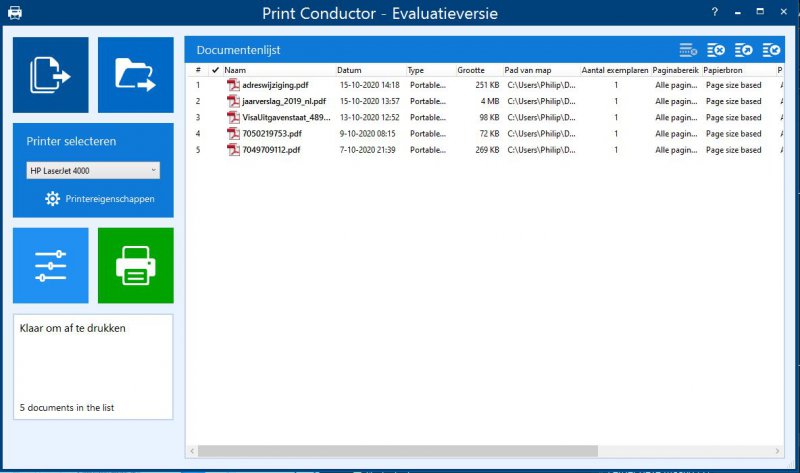
Task: Sort by the Grootte column header
Action: tap(471, 70)
